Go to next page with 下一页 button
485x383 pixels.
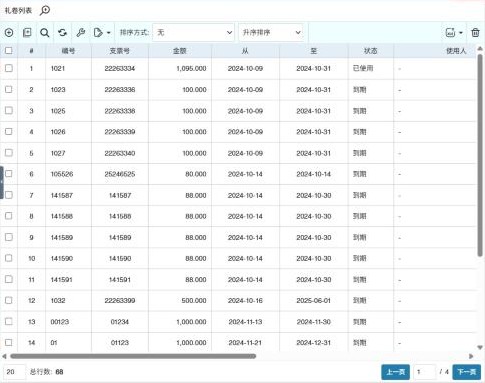coord(466,372)
